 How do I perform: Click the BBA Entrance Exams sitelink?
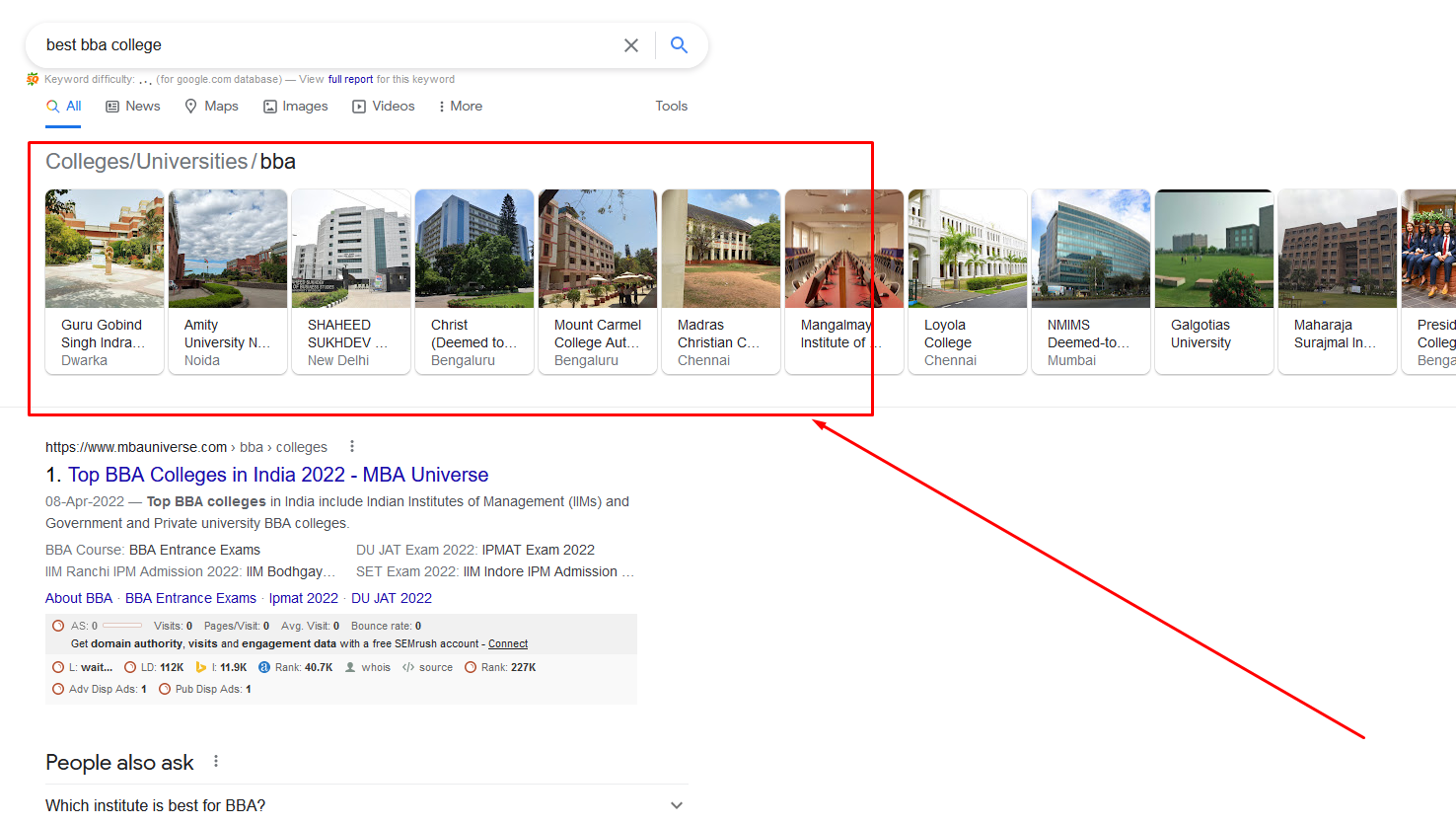coord(190,598)
